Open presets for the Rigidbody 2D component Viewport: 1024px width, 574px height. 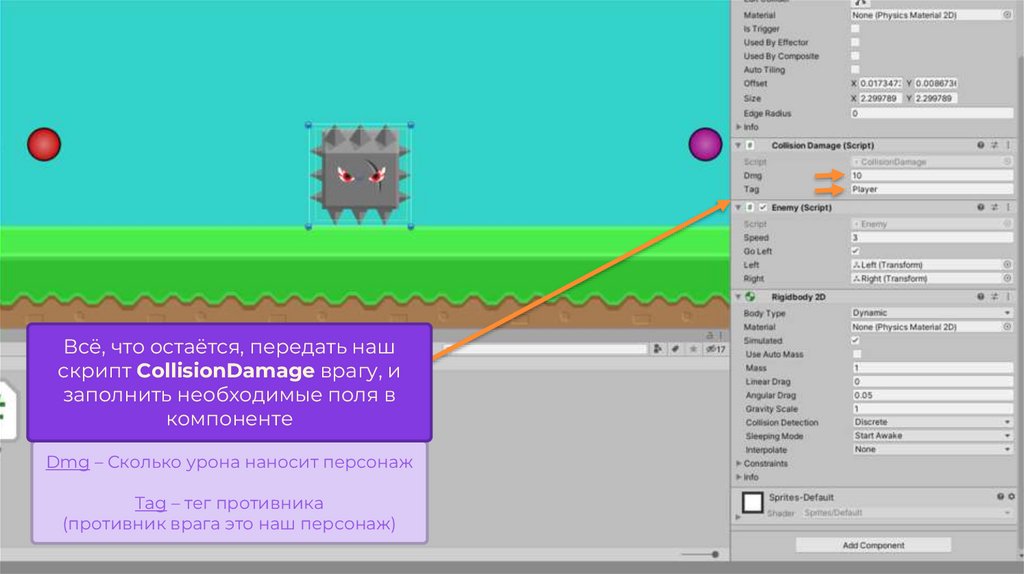pyautogui.click(x=994, y=296)
